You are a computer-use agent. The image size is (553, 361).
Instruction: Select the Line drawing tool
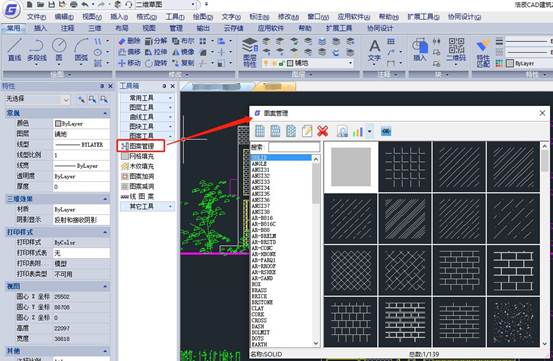tap(14, 50)
